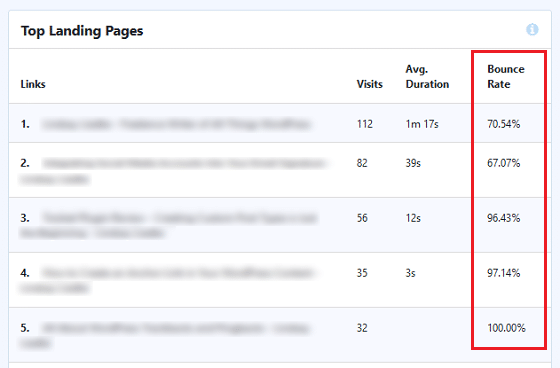Click the Visits column header

[x=370, y=84]
